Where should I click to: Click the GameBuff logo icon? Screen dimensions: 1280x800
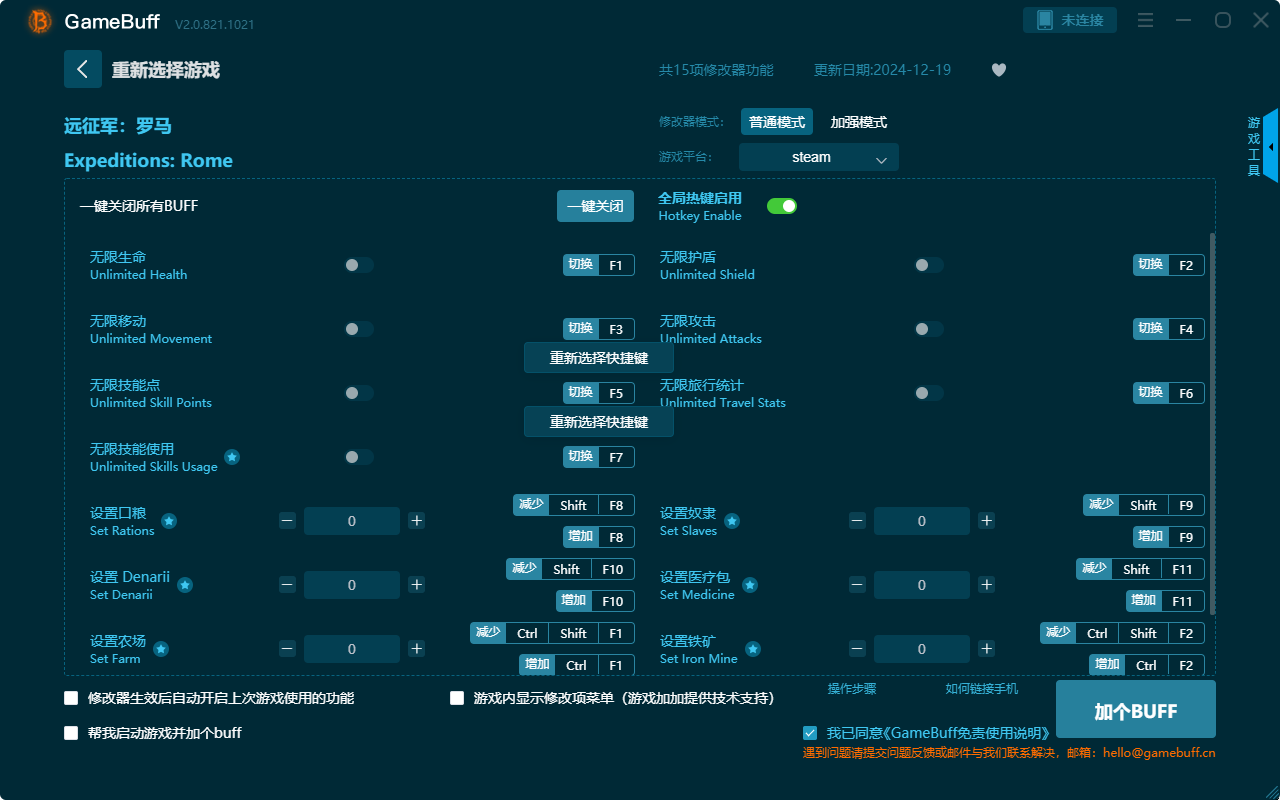click(x=40, y=21)
